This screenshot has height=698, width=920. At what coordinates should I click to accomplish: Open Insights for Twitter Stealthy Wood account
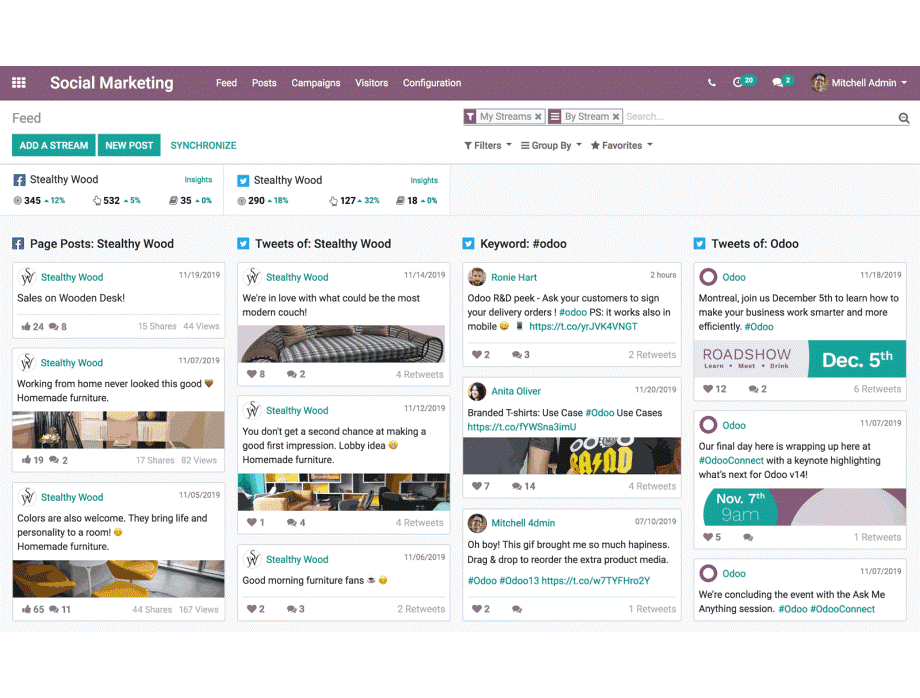(424, 180)
